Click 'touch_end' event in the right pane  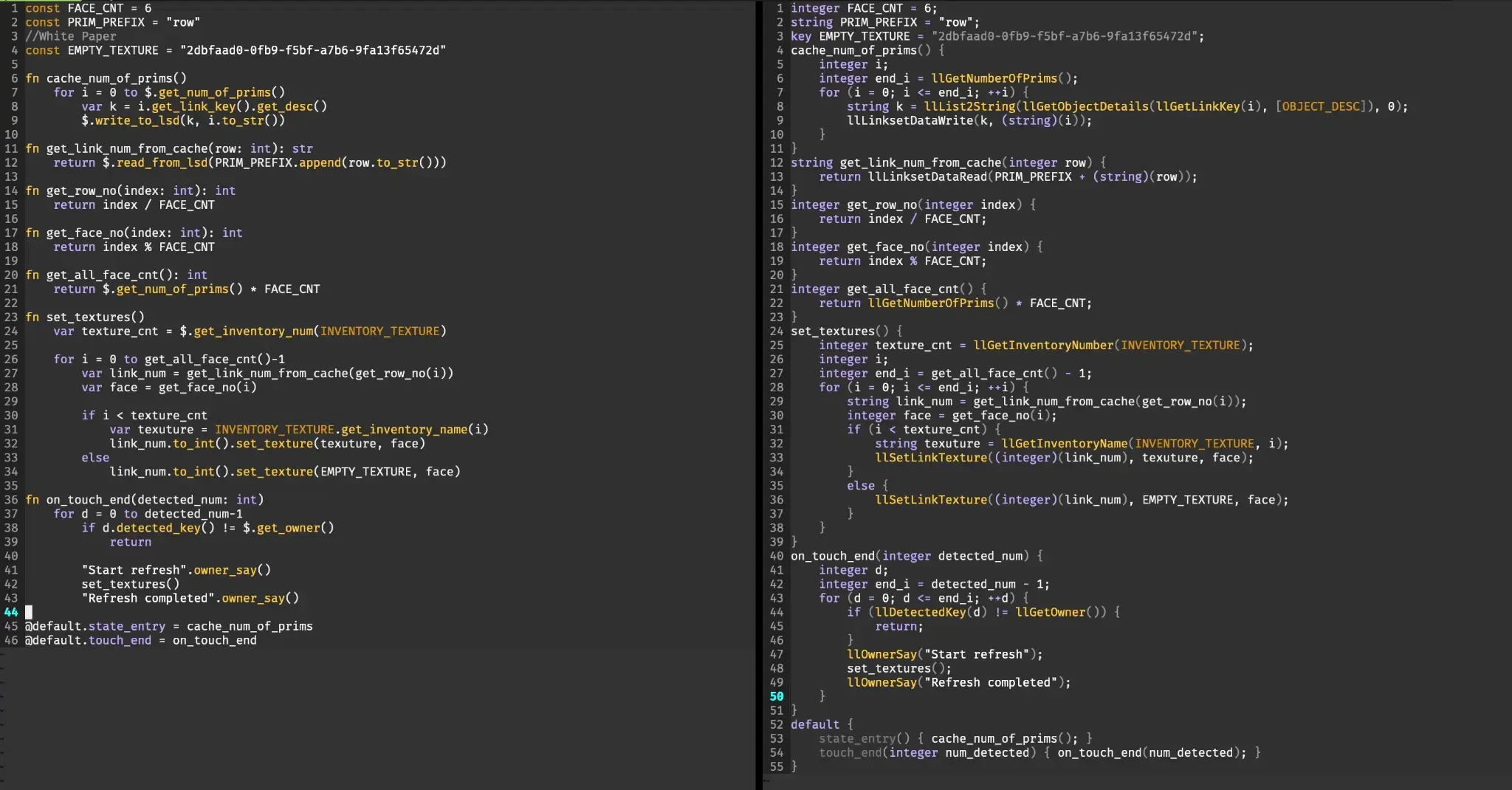coord(850,752)
